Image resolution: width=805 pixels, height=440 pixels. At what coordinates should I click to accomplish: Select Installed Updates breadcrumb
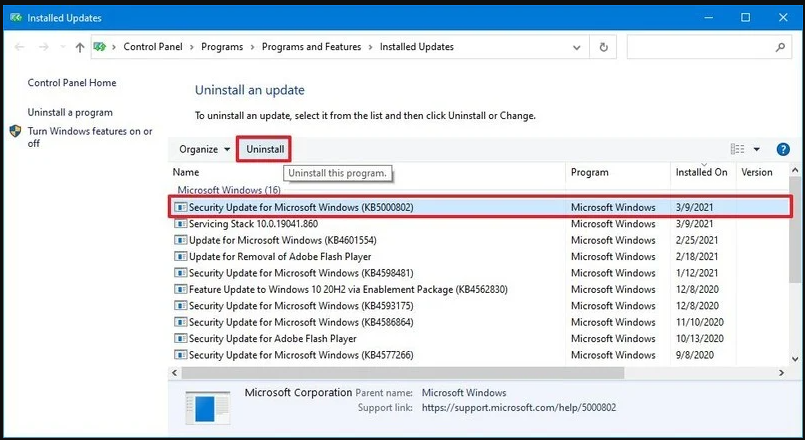[x=417, y=47]
